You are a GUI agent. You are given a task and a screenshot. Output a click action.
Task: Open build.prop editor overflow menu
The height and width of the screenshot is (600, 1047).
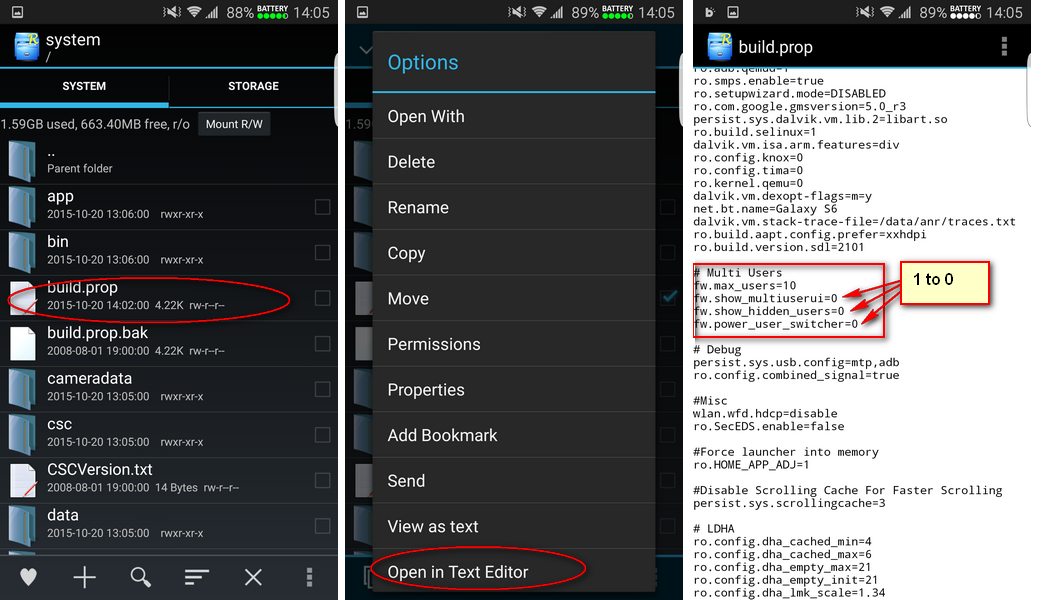coord(1004,46)
